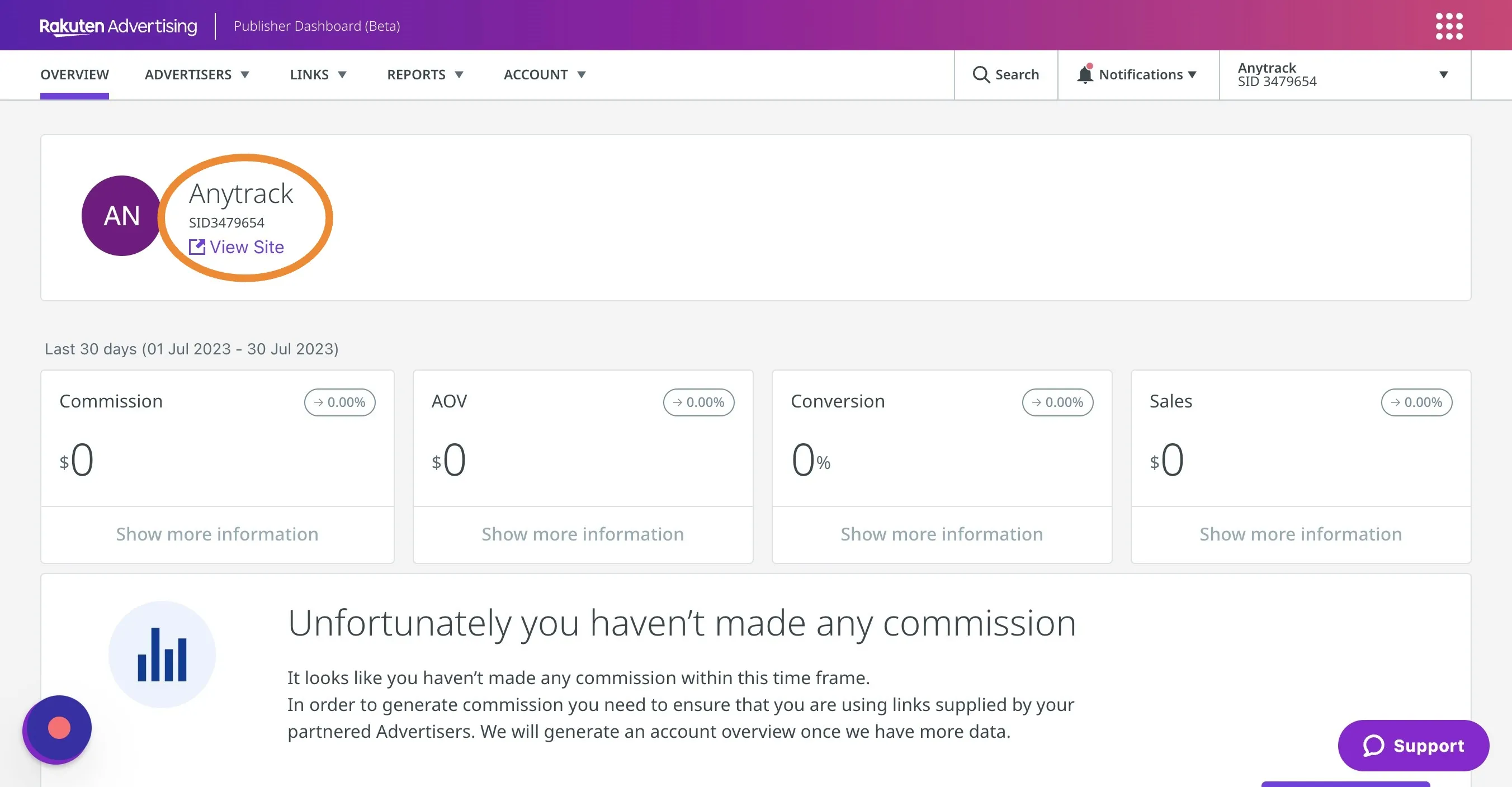Click the Commission card title
This screenshot has width=1512, height=787.
111,401
